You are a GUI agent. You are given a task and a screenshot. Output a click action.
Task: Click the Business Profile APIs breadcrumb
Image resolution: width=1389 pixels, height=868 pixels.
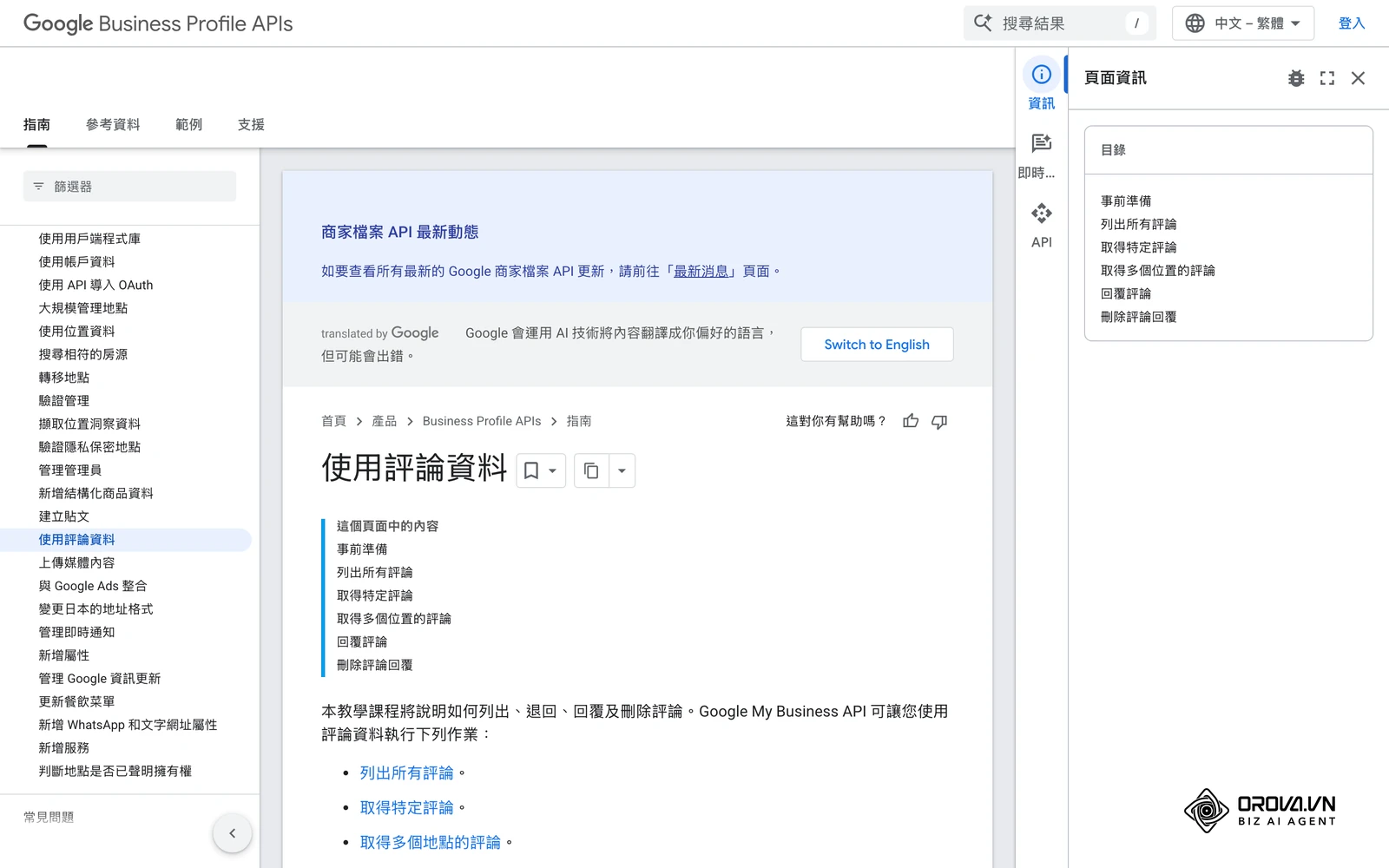point(482,421)
